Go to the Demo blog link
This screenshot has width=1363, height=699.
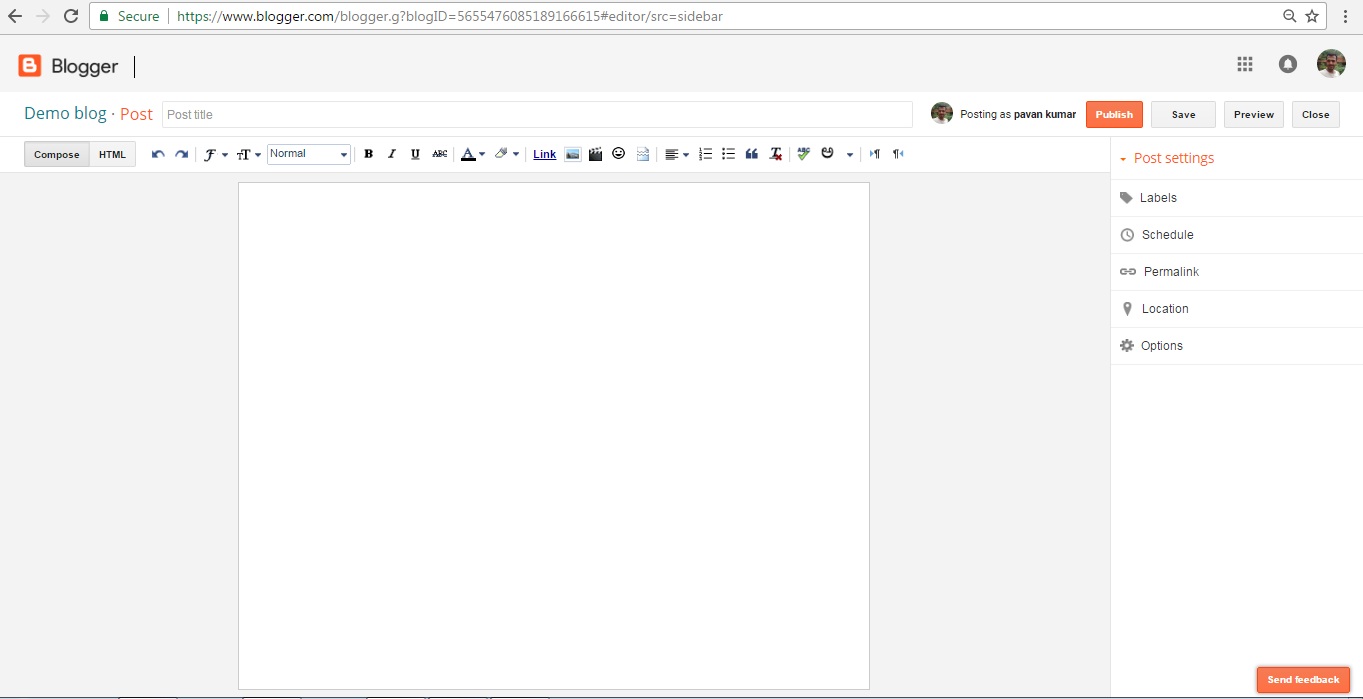click(65, 113)
